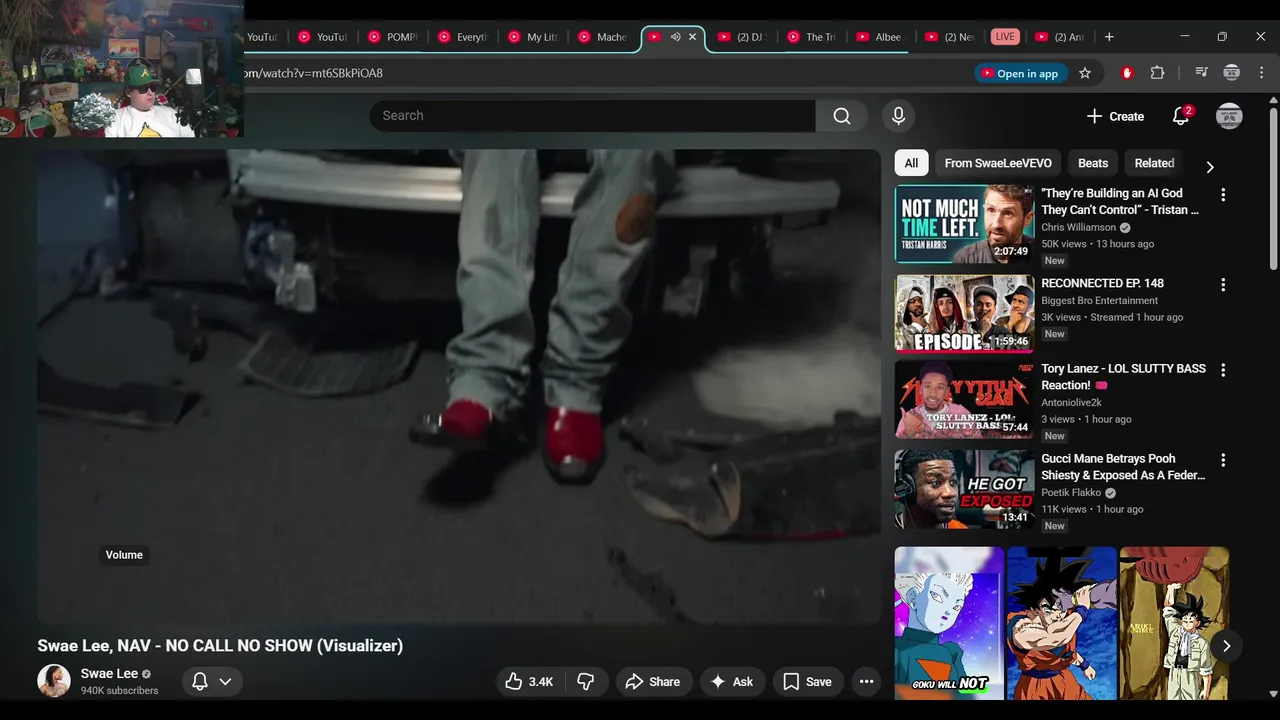The width and height of the screenshot is (1280, 720).
Task: Open the NOT MUCH TIME LEFT thumbnail
Action: point(964,224)
